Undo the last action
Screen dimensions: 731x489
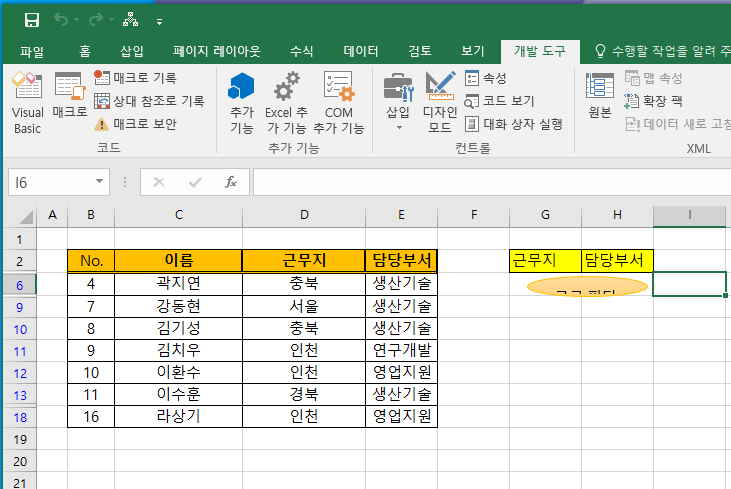click(x=61, y=20)
